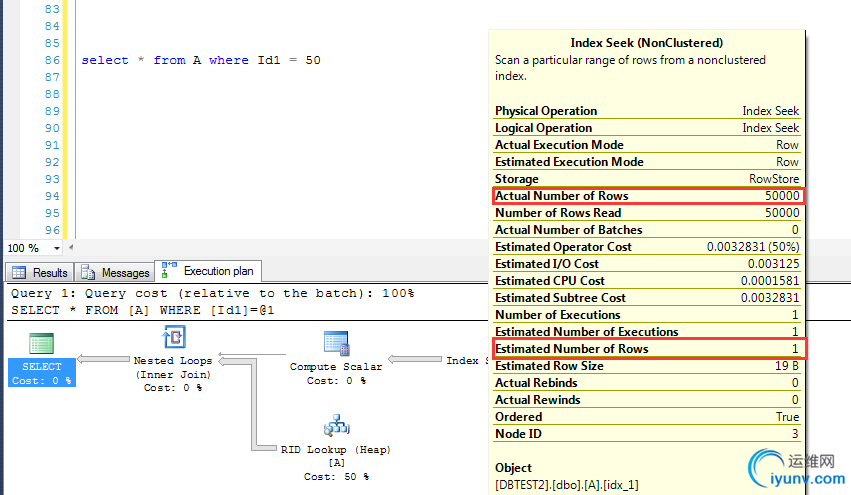Click the 'Estimated Number of Executions' tooltip row

[647, 332]
